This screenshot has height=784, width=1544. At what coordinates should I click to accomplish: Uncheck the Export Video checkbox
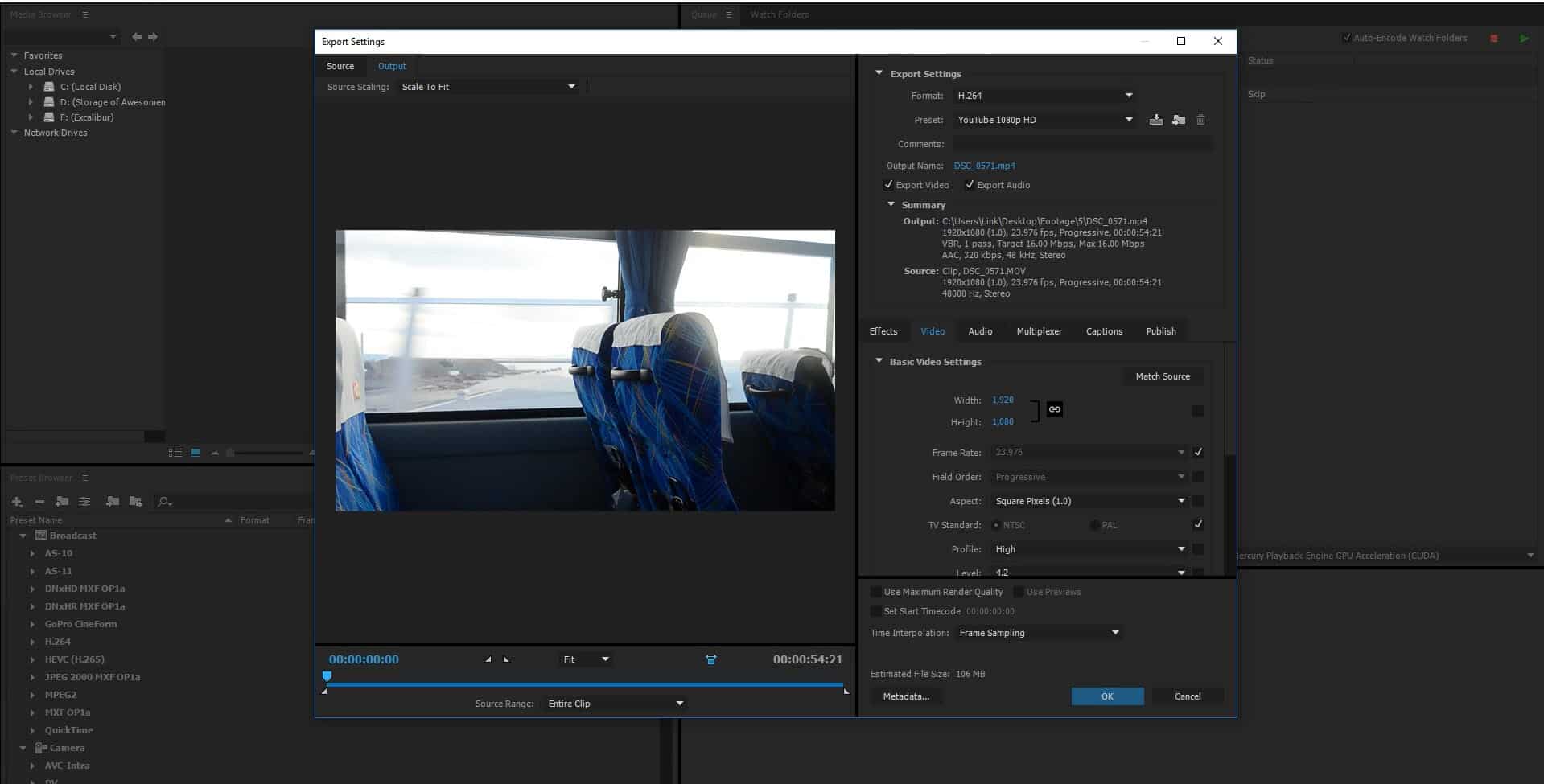(888, 185)
